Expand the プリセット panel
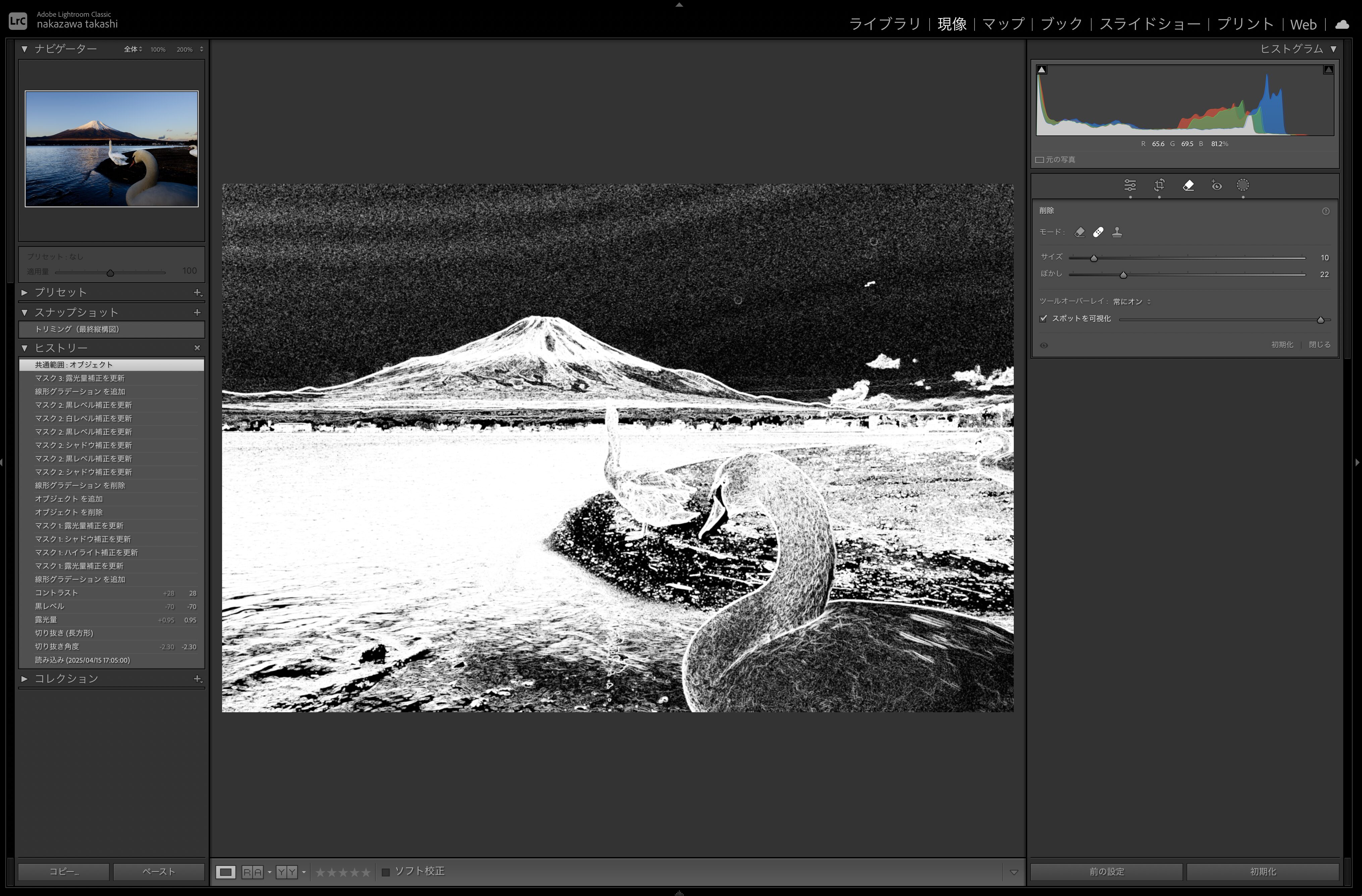1362x896 pixels. click(24, 292)
